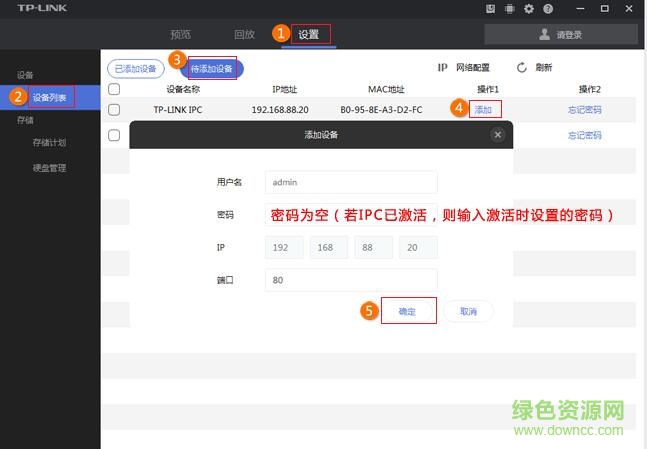The height and width of the screenshot is (449, 647).
Task: Switch to the 预览 preview tab
Action: pyautogui.click(x=182, y=34)
